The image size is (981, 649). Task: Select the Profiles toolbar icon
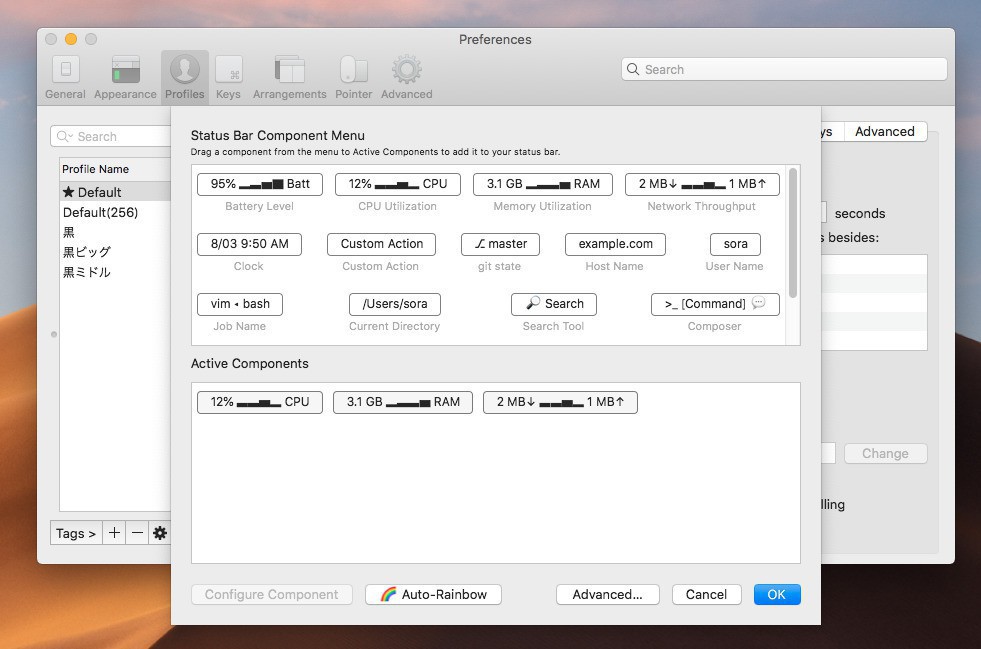pos(185,77)
